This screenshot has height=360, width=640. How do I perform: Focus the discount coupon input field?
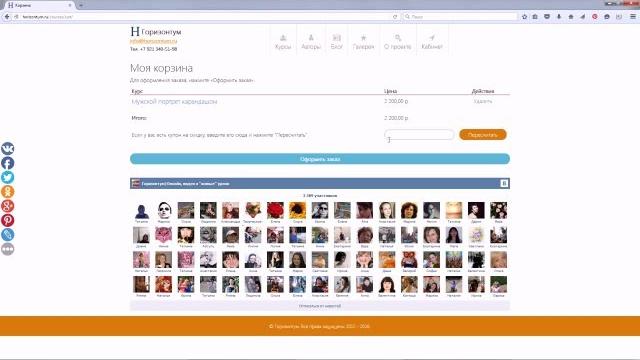point(419,135)
